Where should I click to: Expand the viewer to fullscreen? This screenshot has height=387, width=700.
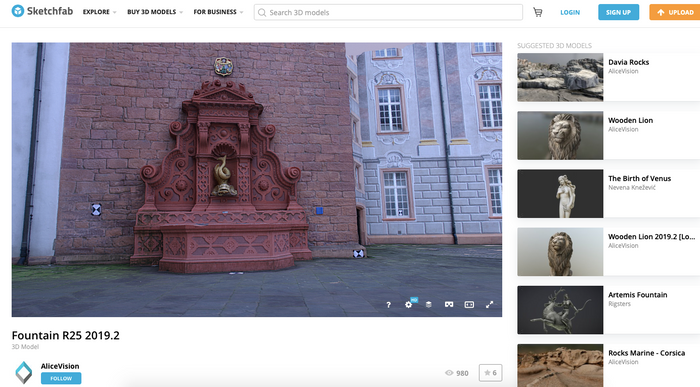[489, 304]
